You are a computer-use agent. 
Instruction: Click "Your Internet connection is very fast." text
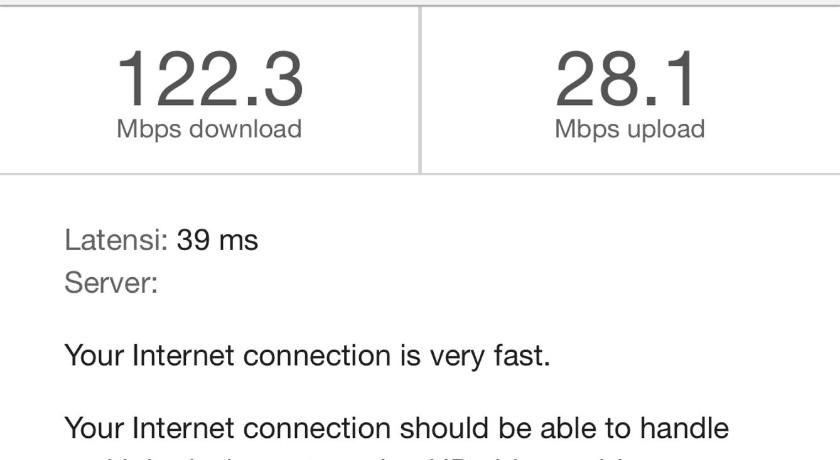tap(307, 355)
